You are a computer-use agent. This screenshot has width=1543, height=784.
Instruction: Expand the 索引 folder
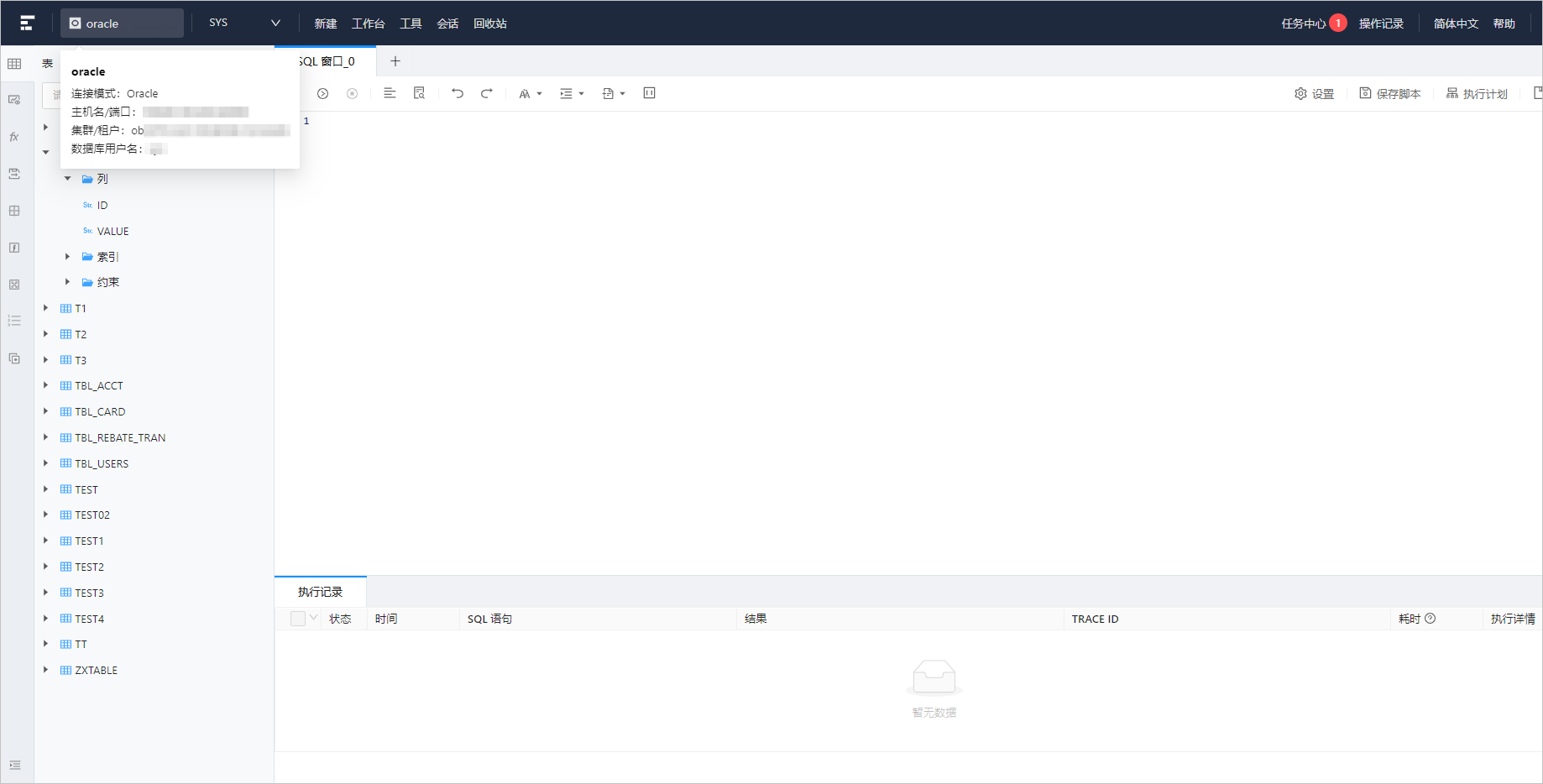click(68, 257)
